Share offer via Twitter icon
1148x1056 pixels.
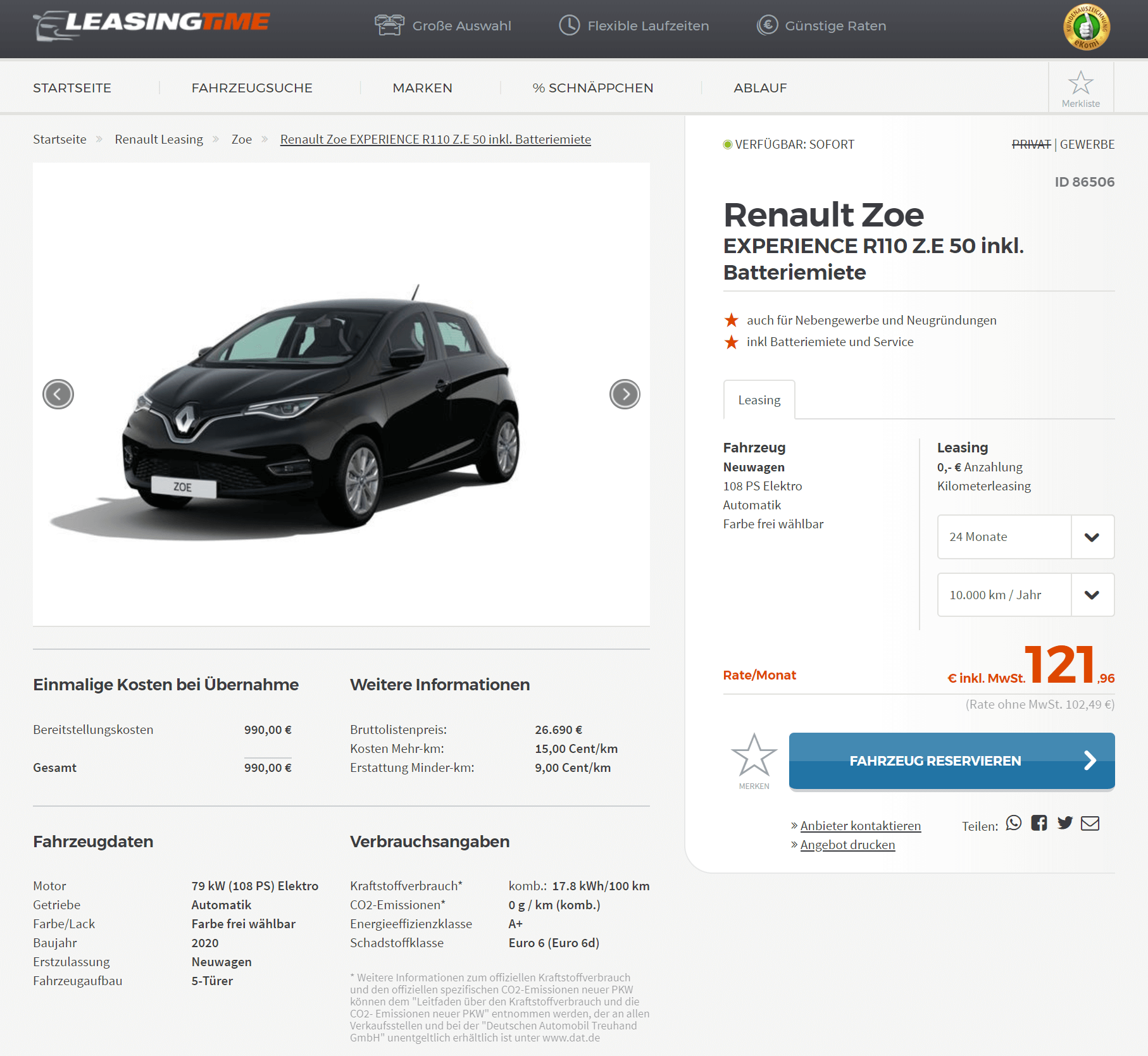pyautogui.click(x=1065, y=823)
